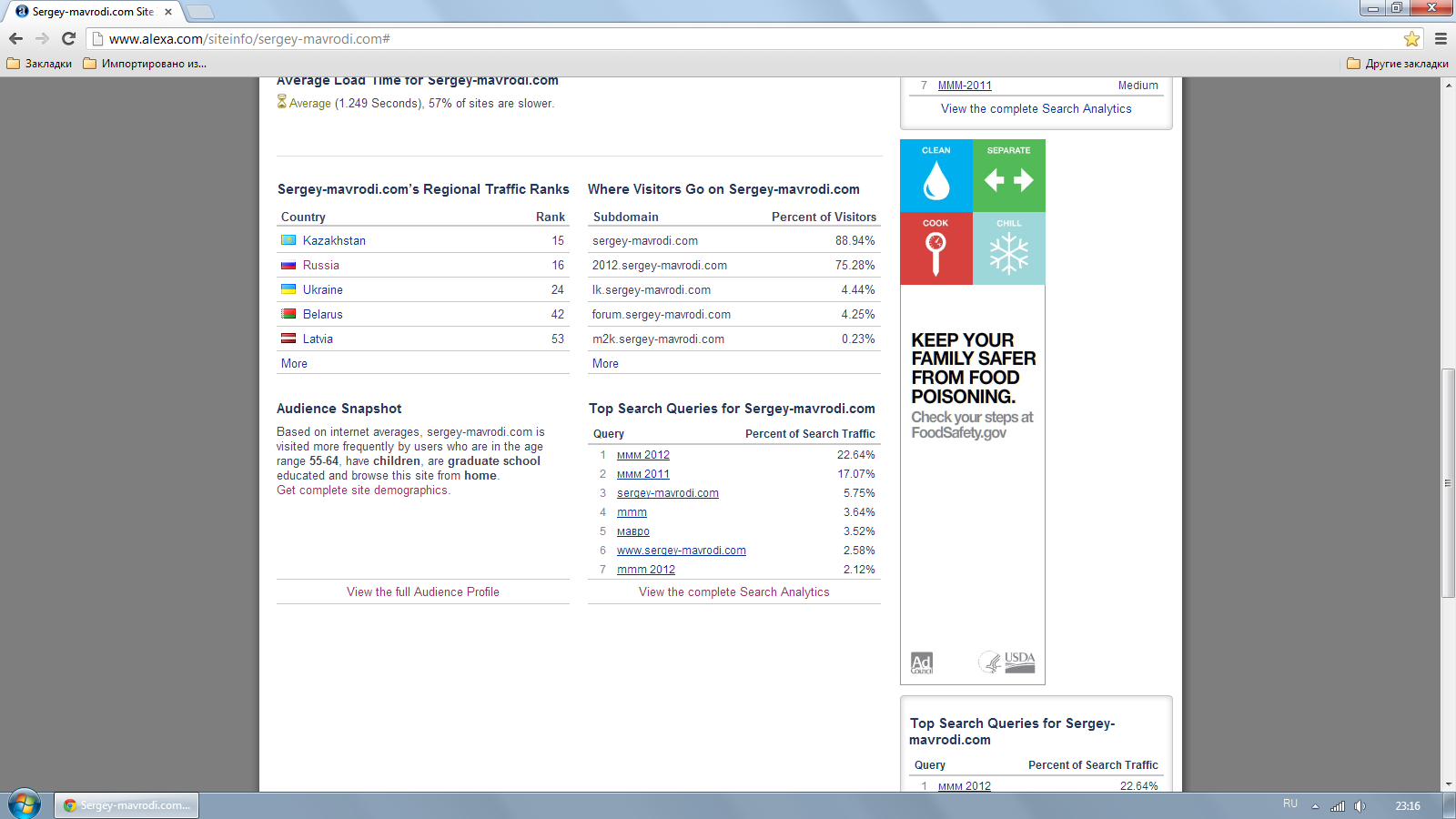
Task: Close the Sergey-mavrodi.com Site tab
Action: point(168,12)
